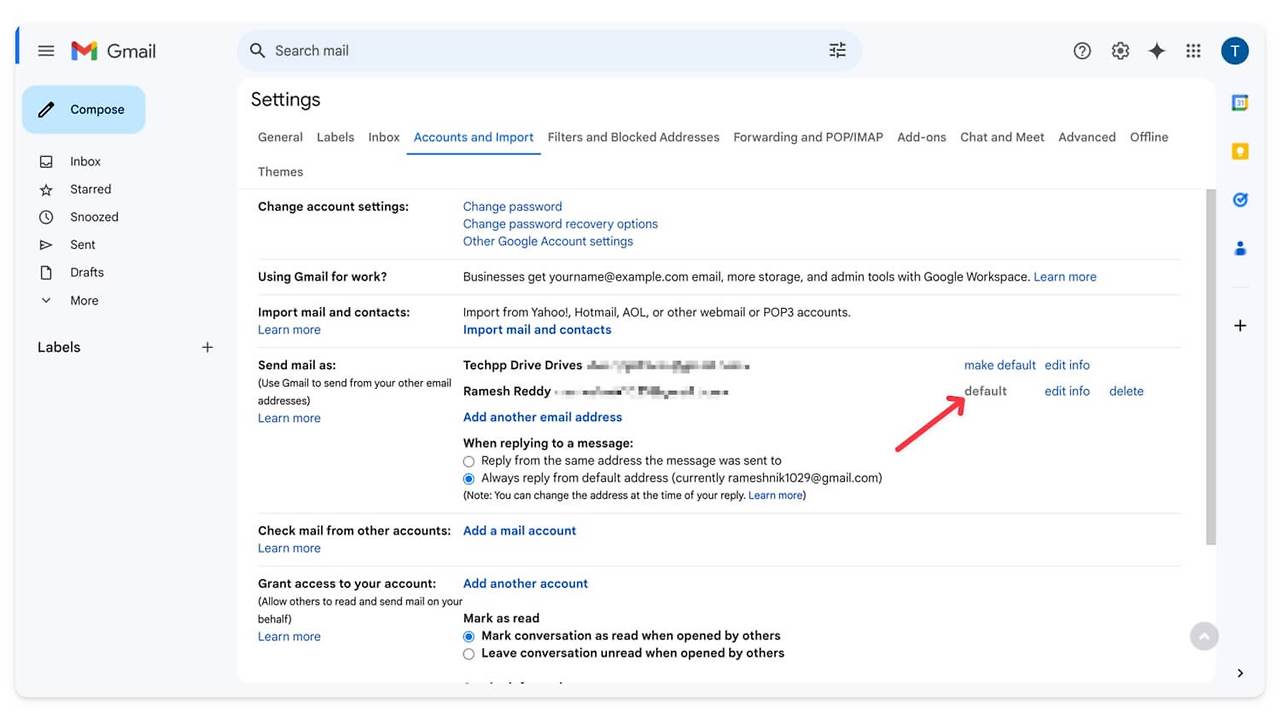
Task: Click Learn more under Send mail as
Action: pos(289,418)
